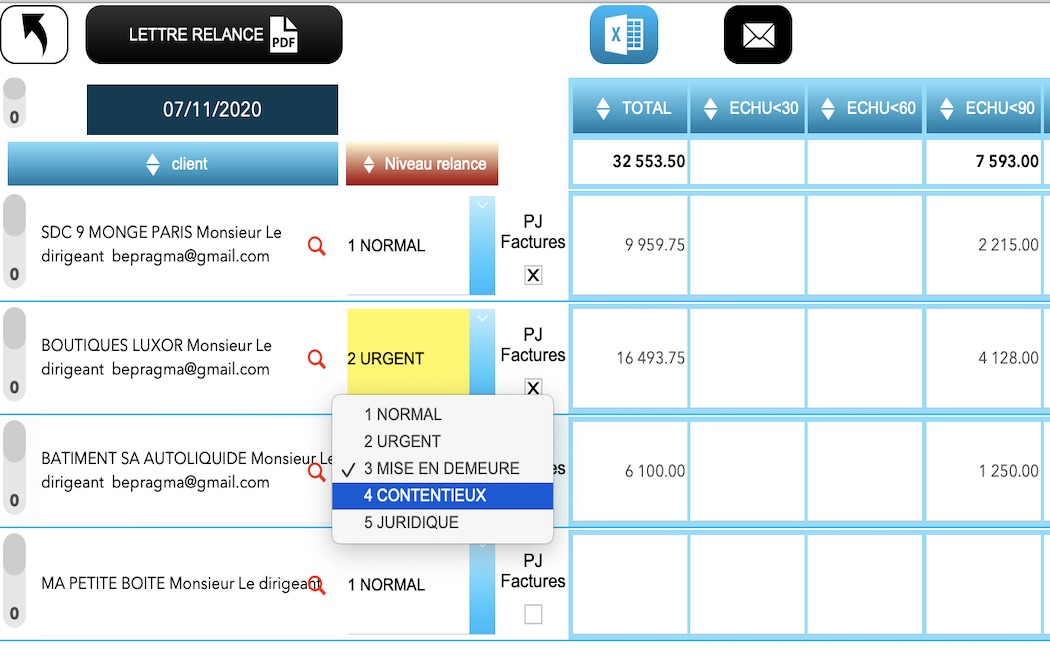
Task: Choose 2 URGENT in the popup menu
Action: click(x=443, y=441)
